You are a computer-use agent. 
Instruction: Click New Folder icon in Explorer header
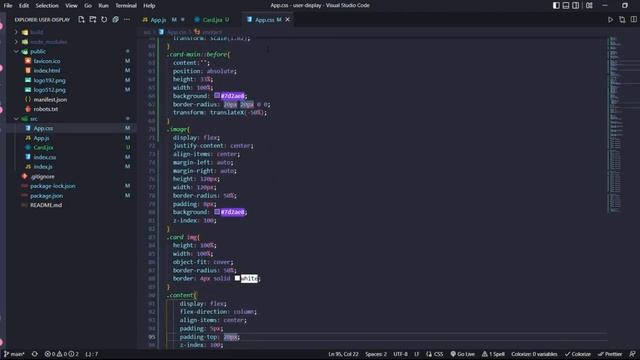coord(93,20)
